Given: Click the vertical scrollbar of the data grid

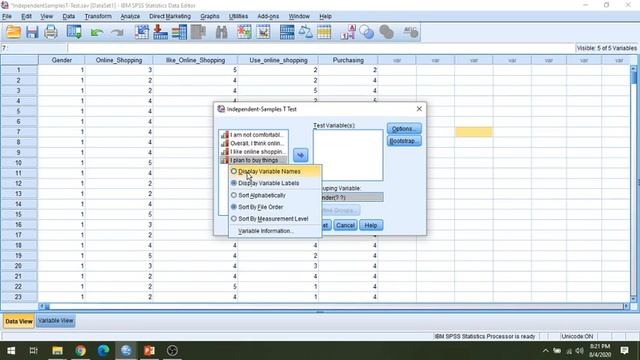Looking at the screenshot, I should pyautogui.click(x=634, y=184).
